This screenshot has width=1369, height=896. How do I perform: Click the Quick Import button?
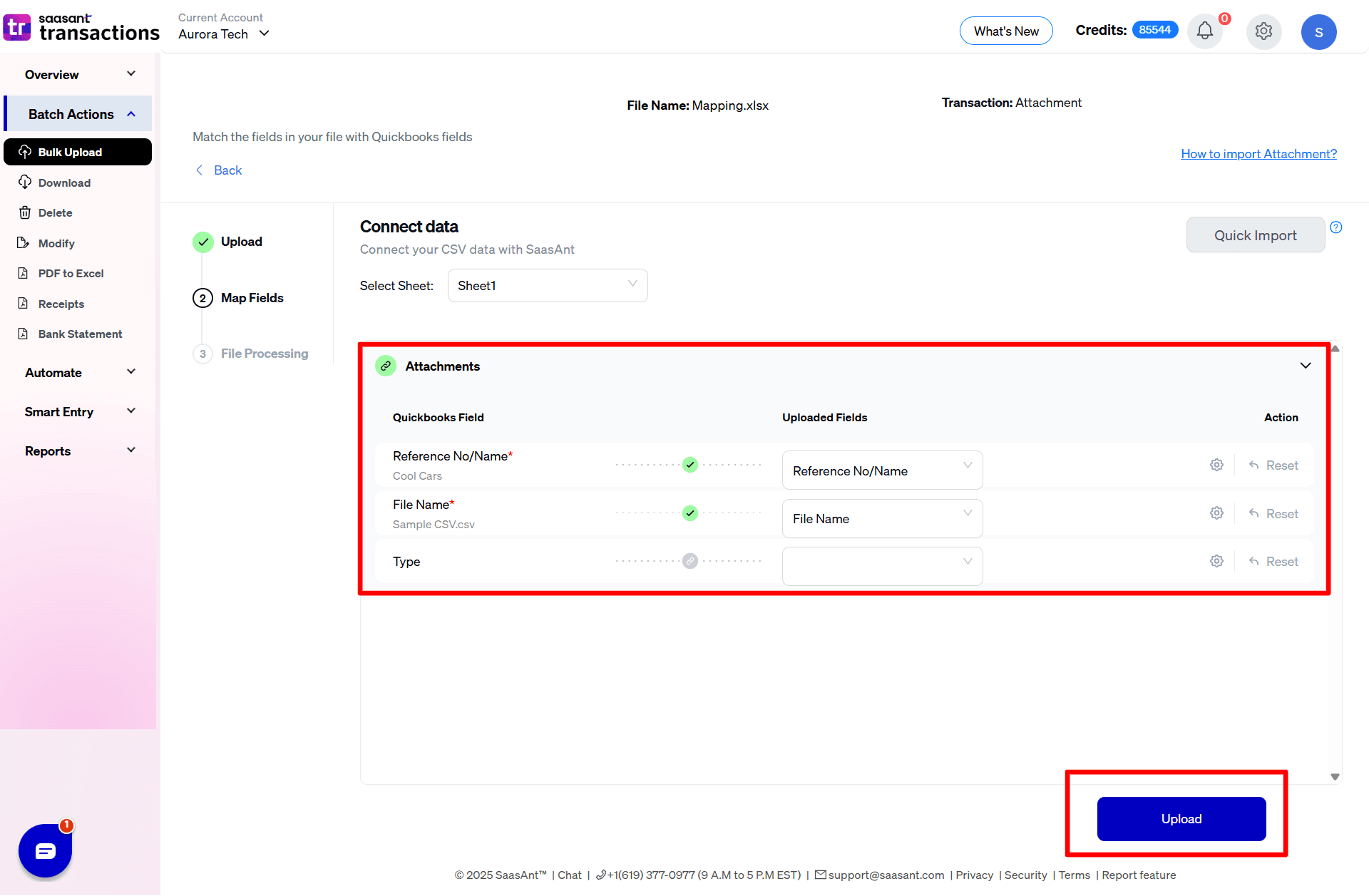(1255, 235)
